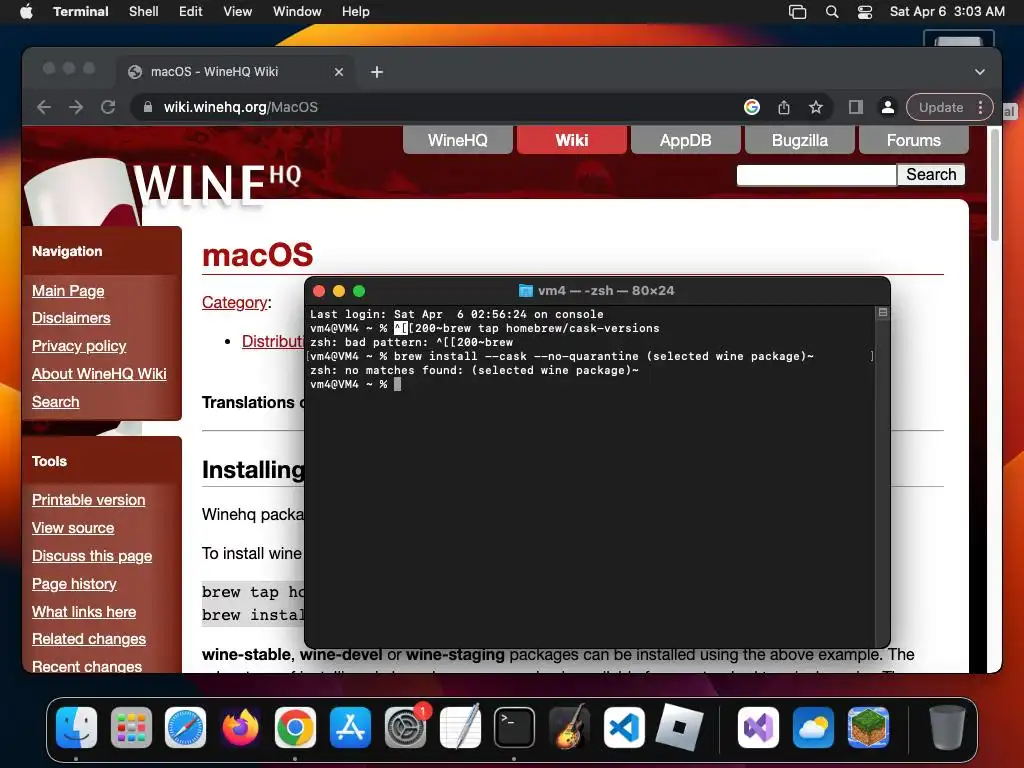
Task: Show date and time panel
Action: click(947, 11)
